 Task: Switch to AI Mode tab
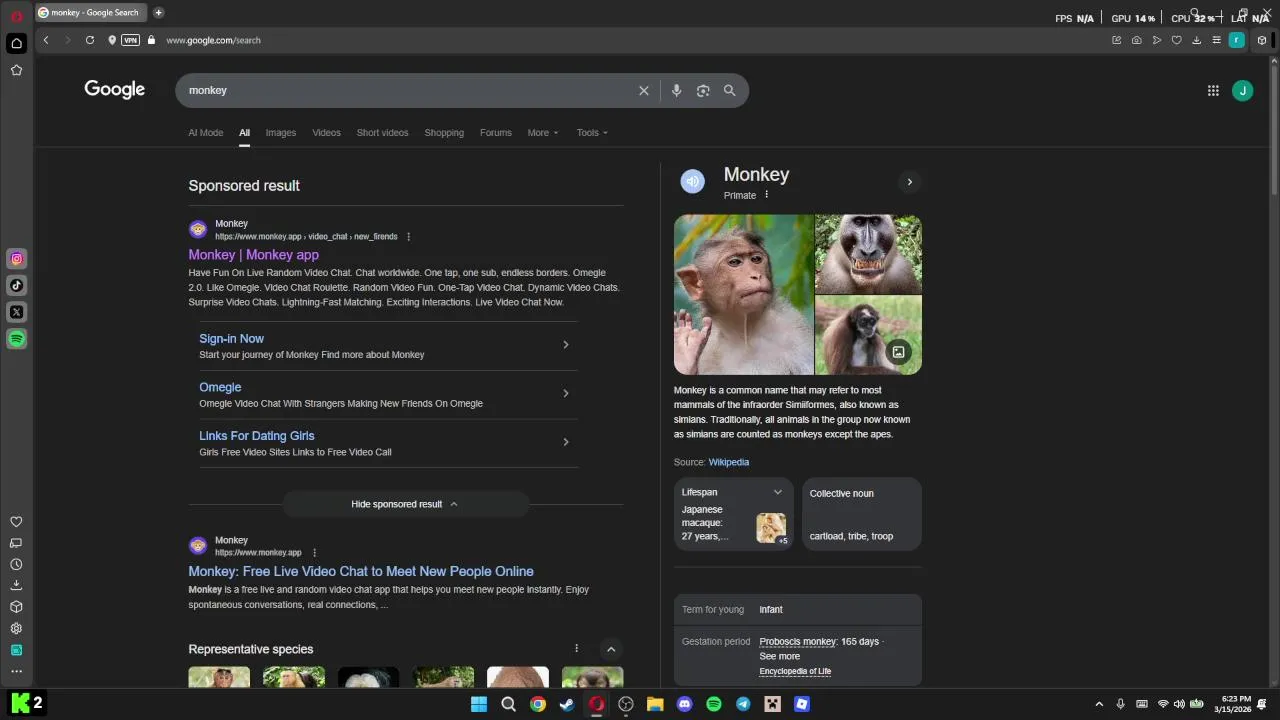(206, 132)
